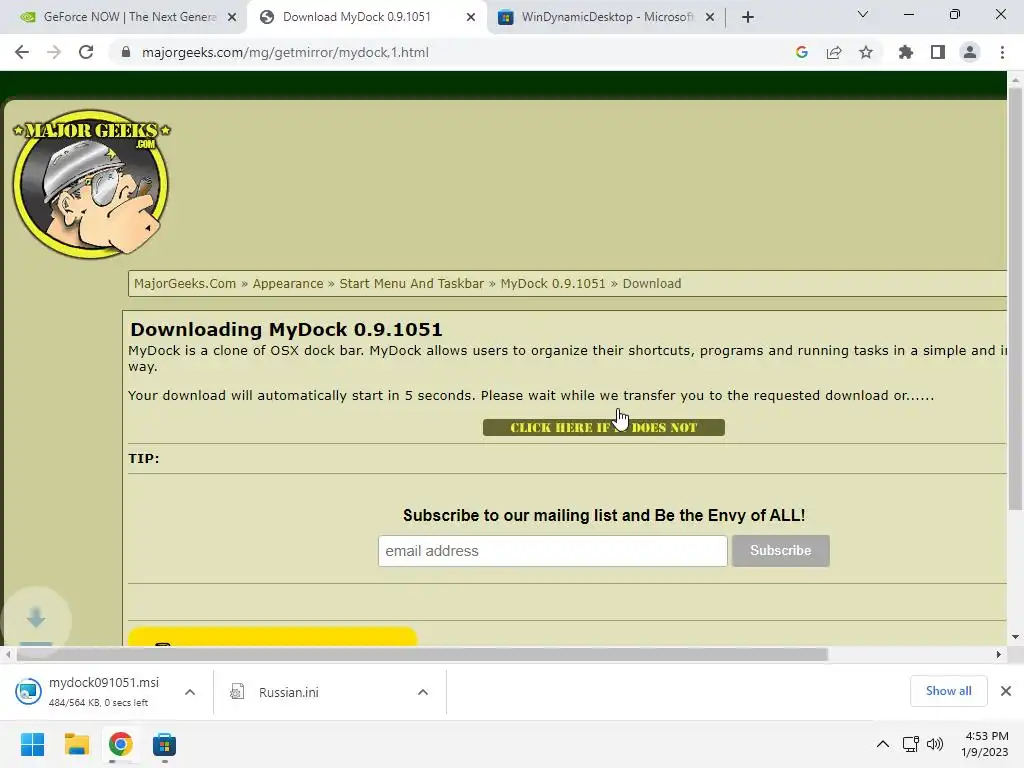Click the horizontal page scrollbar
This screenshot has height=768, width=1024.
(423, 654)
